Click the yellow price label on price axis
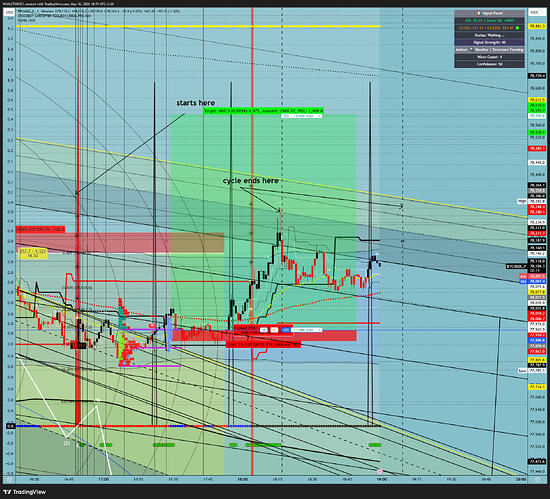Image resolution: width=550 pixels, height=499 pixels. click(x=537, y=26)
